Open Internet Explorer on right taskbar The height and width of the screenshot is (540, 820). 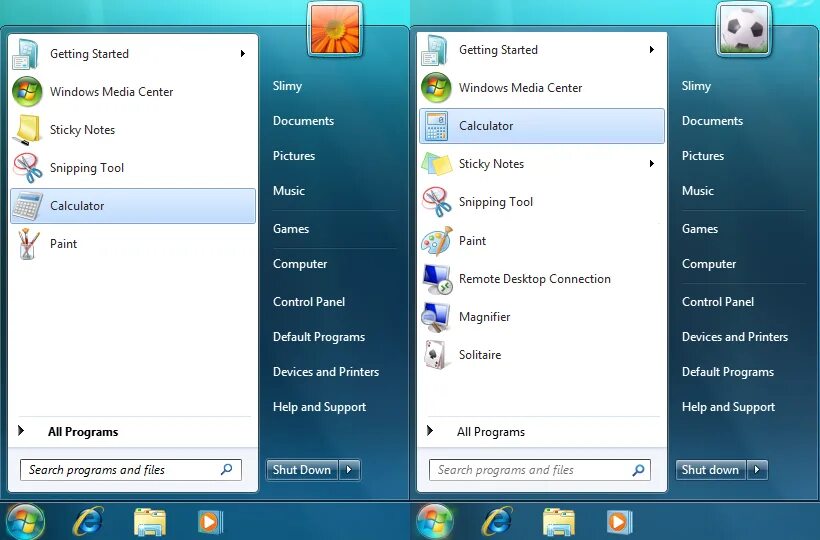497,522
